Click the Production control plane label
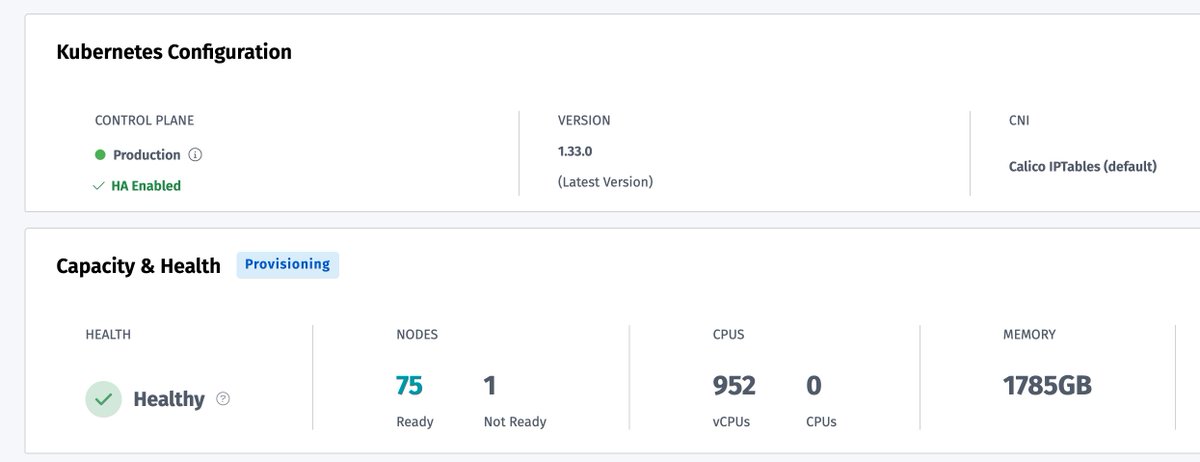Image resolution: width=1200 pixels, height=462 pixels. (x=147, y=155)
